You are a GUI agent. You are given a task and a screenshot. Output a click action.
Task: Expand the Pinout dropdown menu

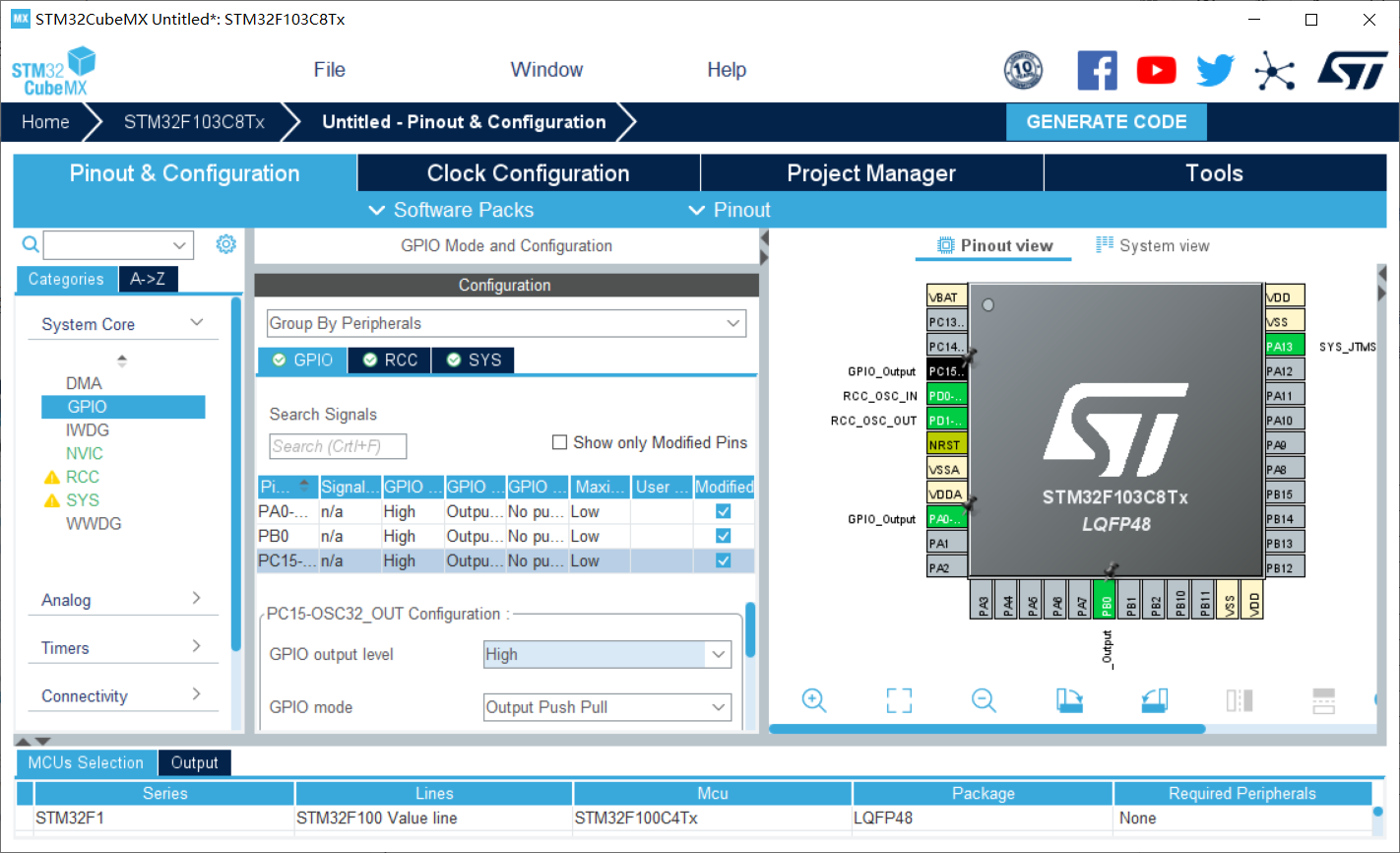click(730, 210)
